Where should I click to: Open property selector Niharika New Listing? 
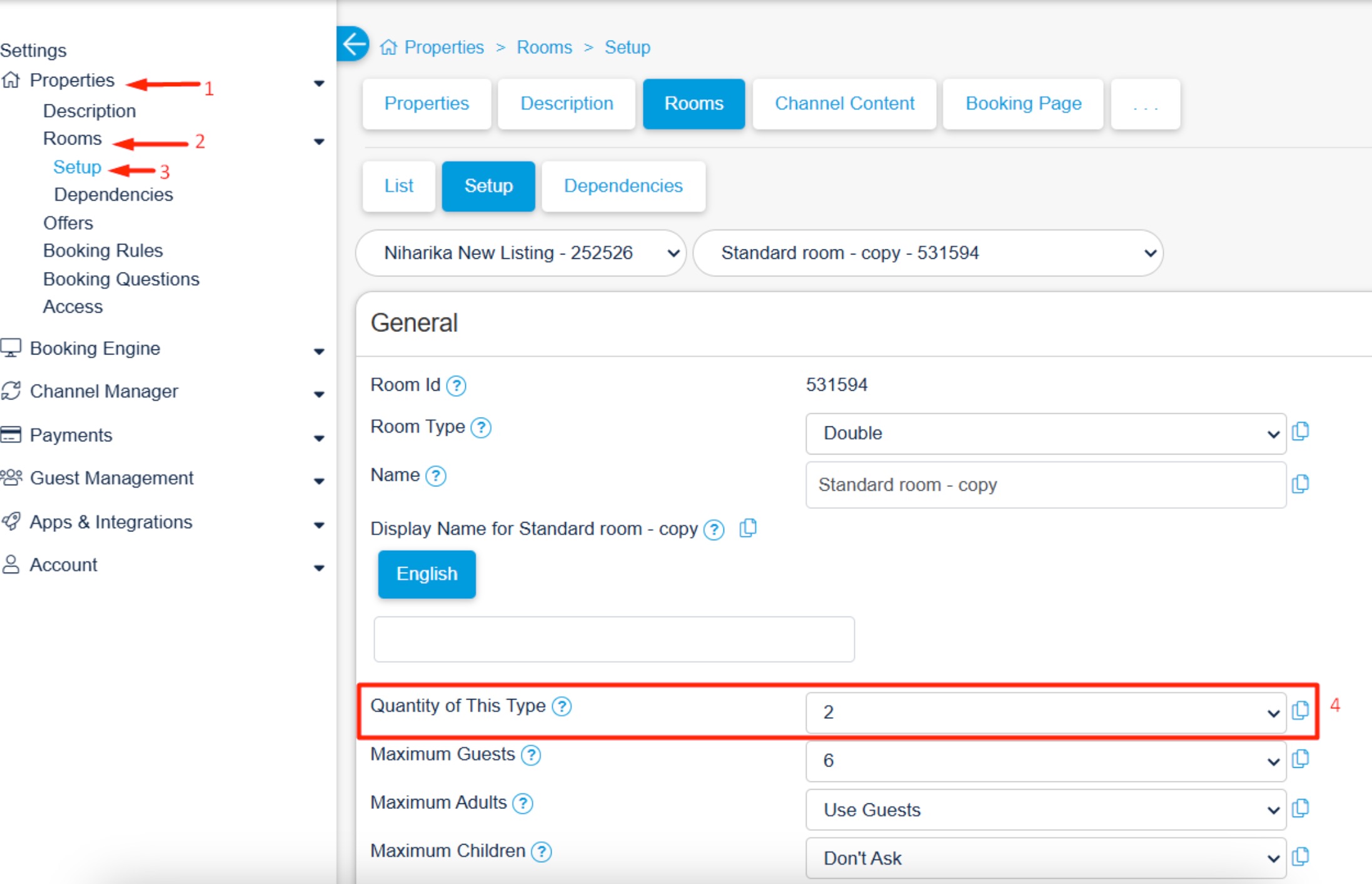521,253
